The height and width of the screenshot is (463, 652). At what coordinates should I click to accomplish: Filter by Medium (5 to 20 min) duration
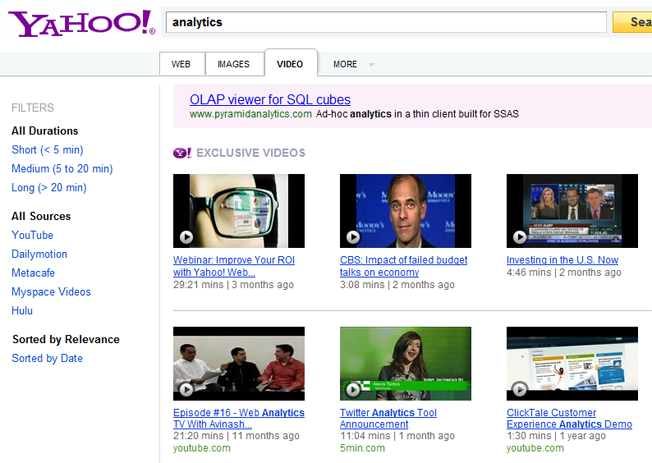coord(62,168)
